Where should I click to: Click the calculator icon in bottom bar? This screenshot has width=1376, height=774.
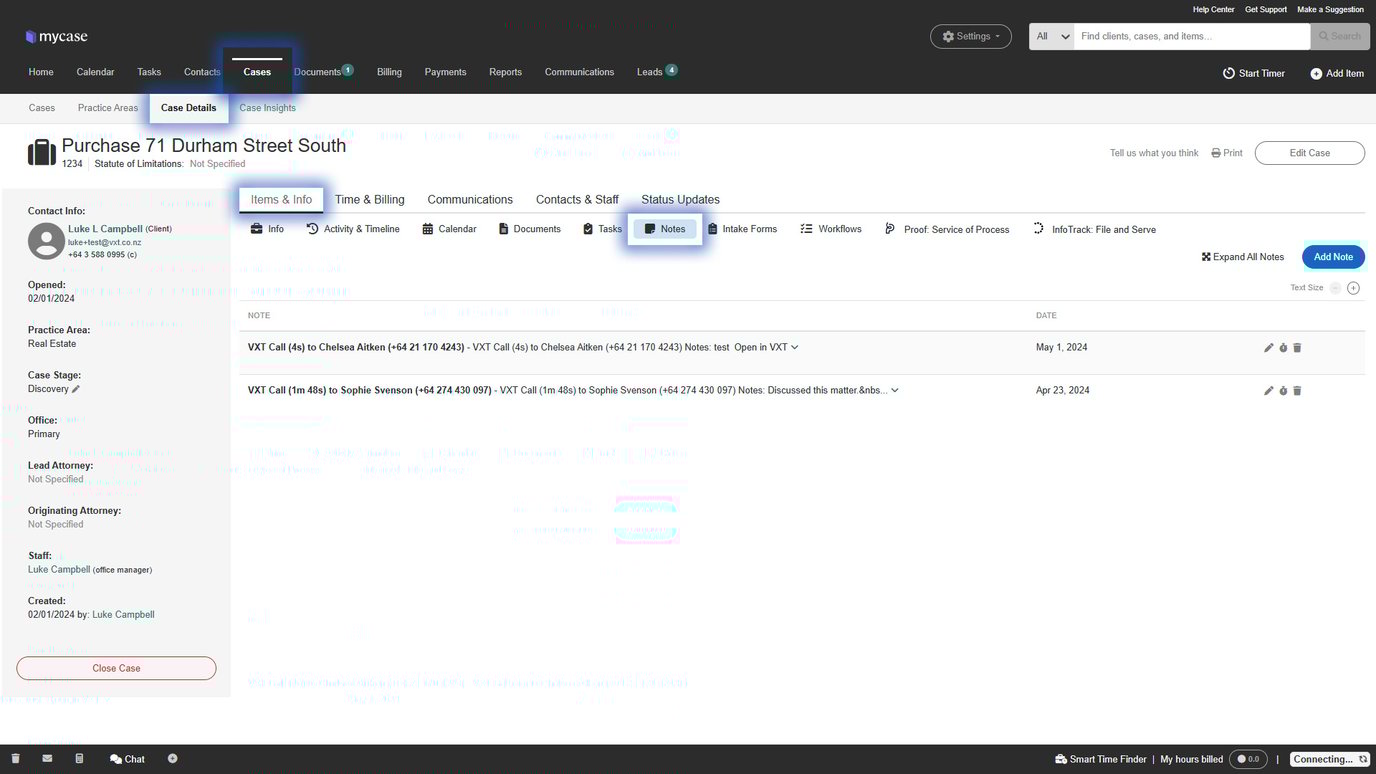coord(79,759)
